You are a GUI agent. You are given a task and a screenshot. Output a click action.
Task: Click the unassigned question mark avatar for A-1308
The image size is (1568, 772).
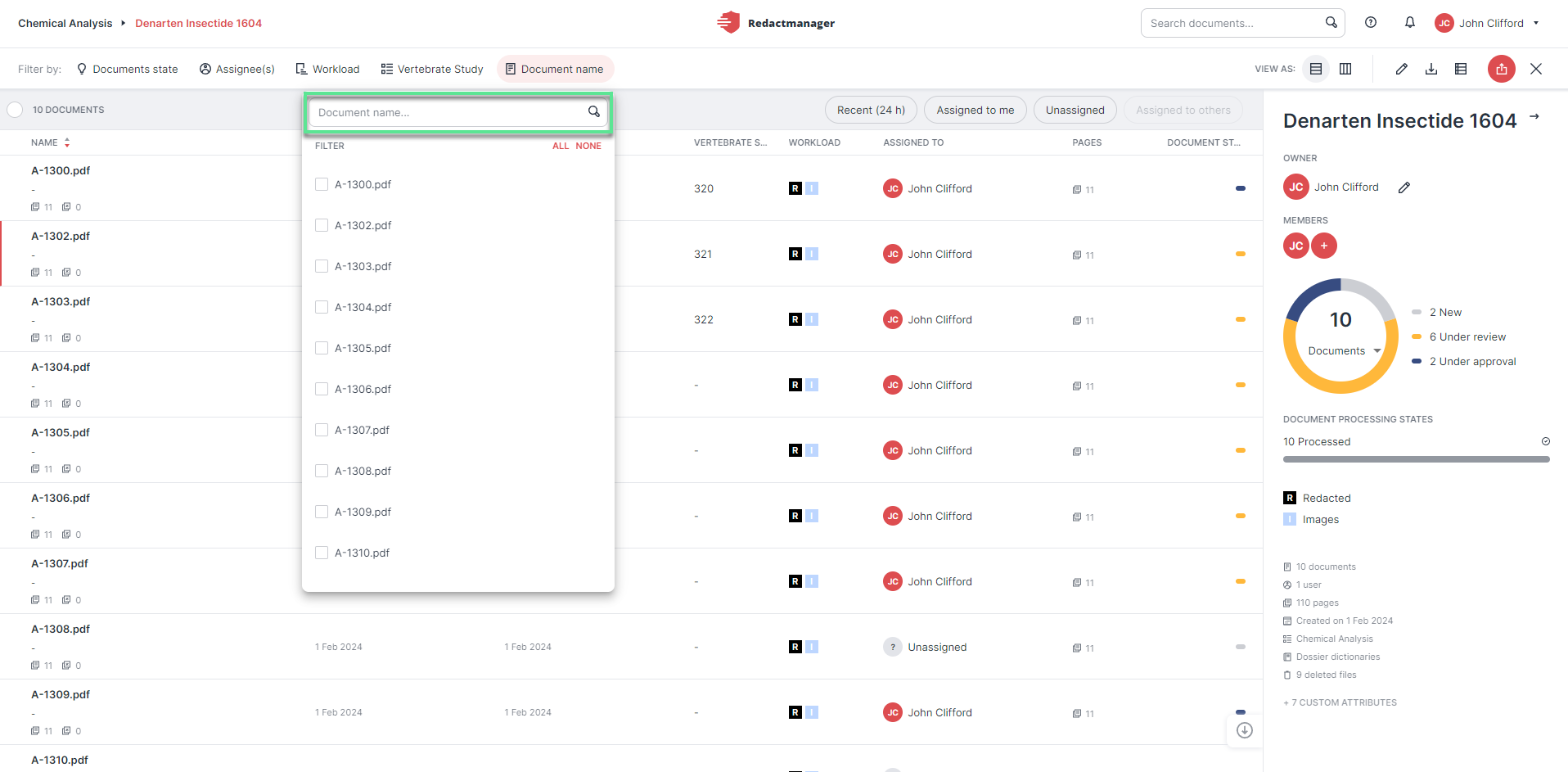(893, 647)
